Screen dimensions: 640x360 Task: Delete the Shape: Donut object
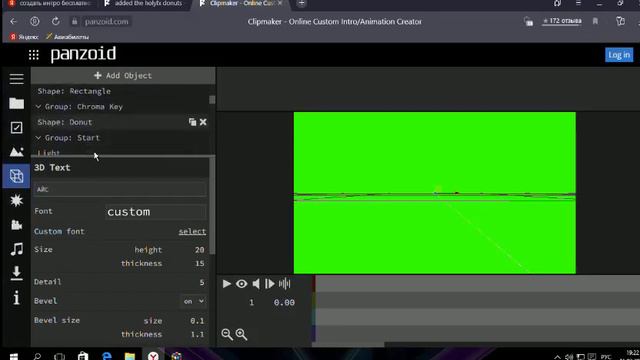(x=203, y=122)
